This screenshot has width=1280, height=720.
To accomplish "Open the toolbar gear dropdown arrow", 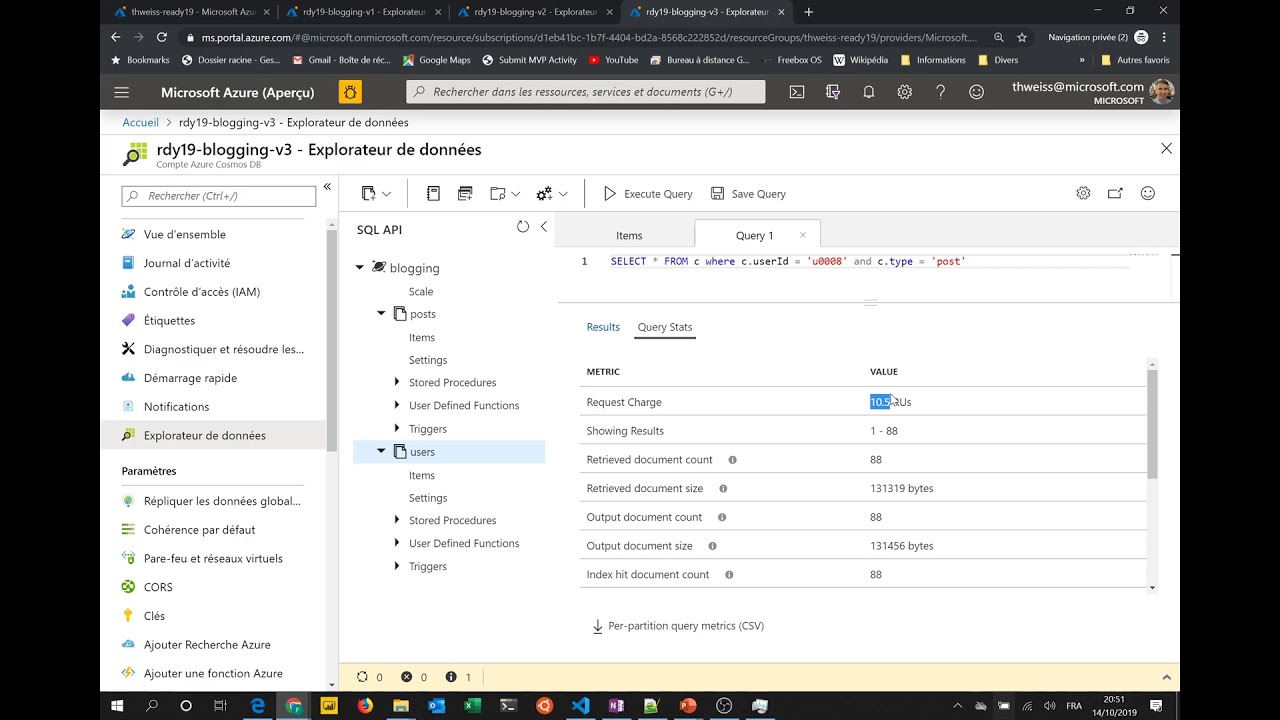I will (564, 194).
